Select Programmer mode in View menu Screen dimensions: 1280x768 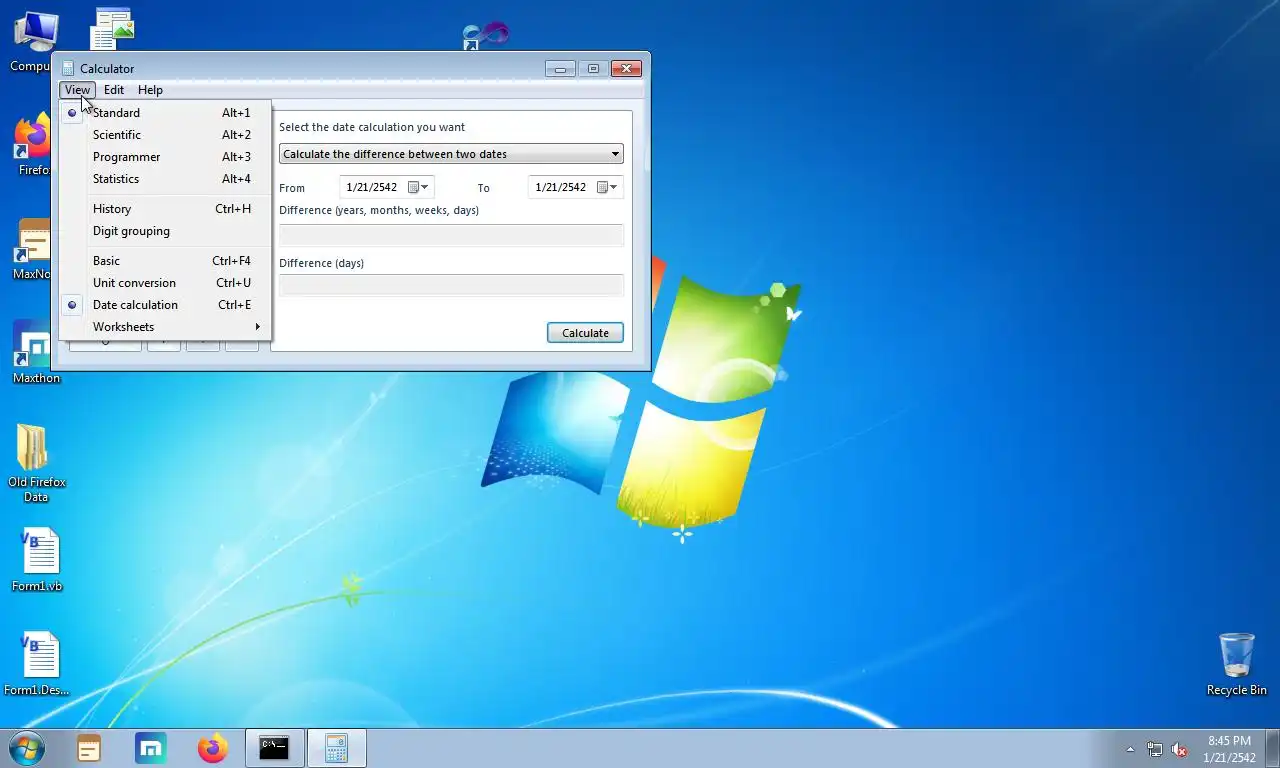click(x=165, y=157)
